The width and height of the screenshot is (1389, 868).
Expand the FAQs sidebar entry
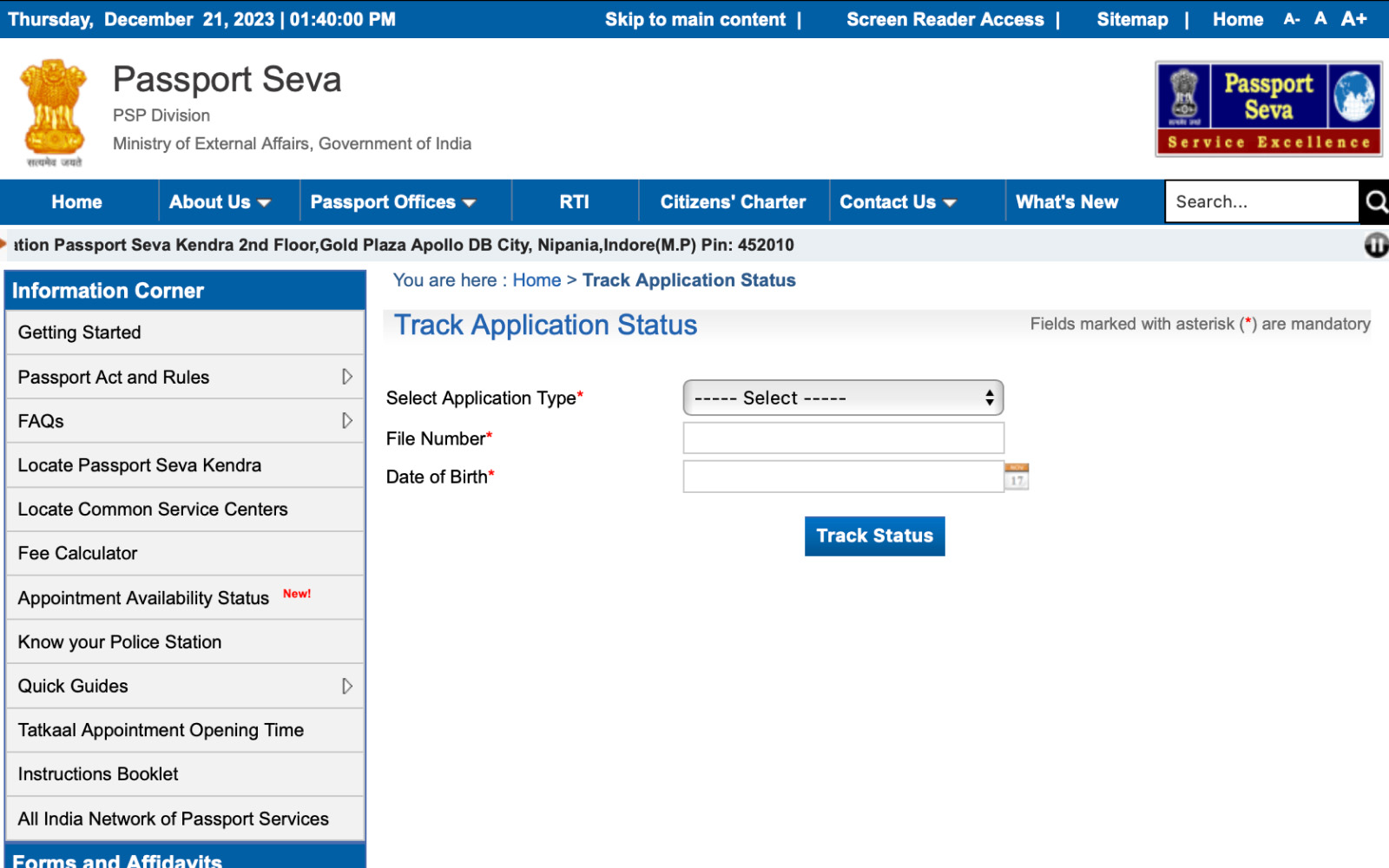pyautogui.click(x=349, y=420)
